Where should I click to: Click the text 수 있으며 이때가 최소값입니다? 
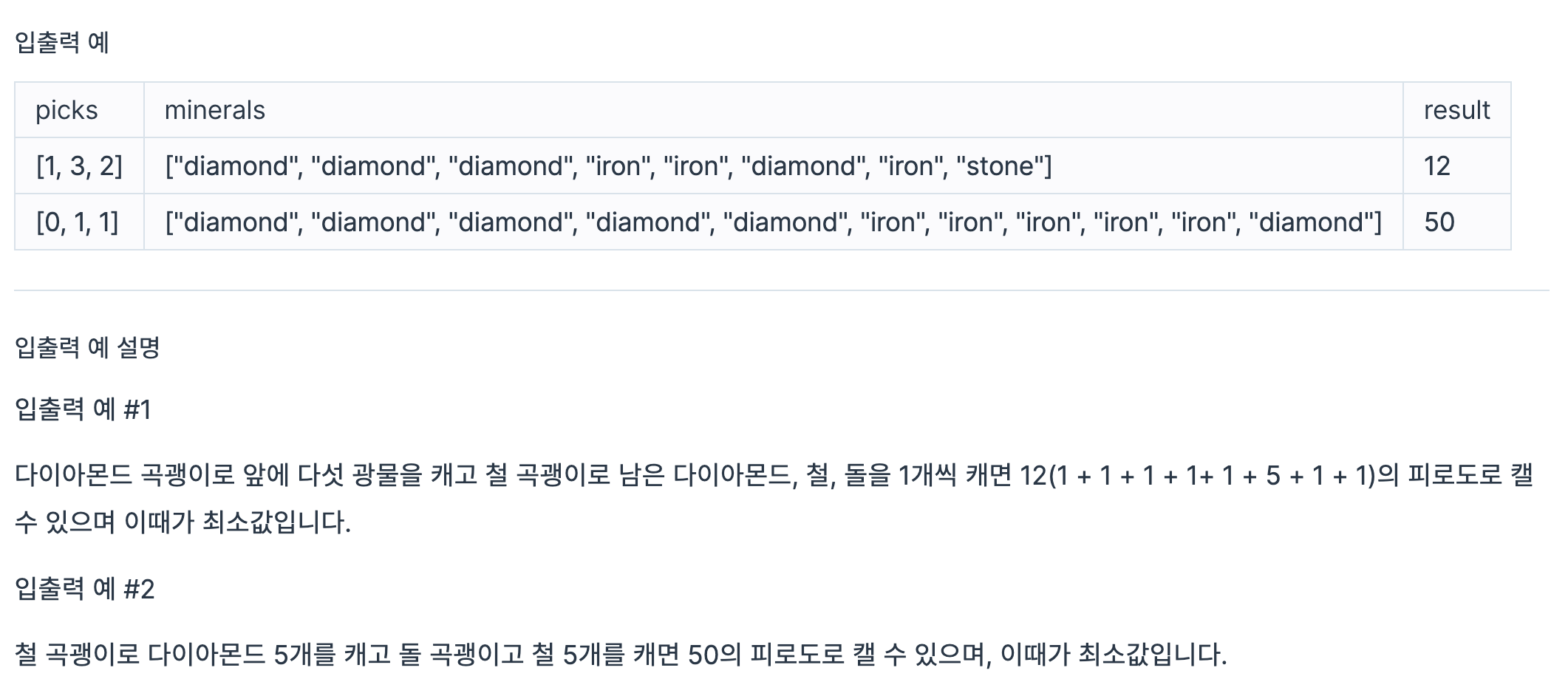click(183, 522)
